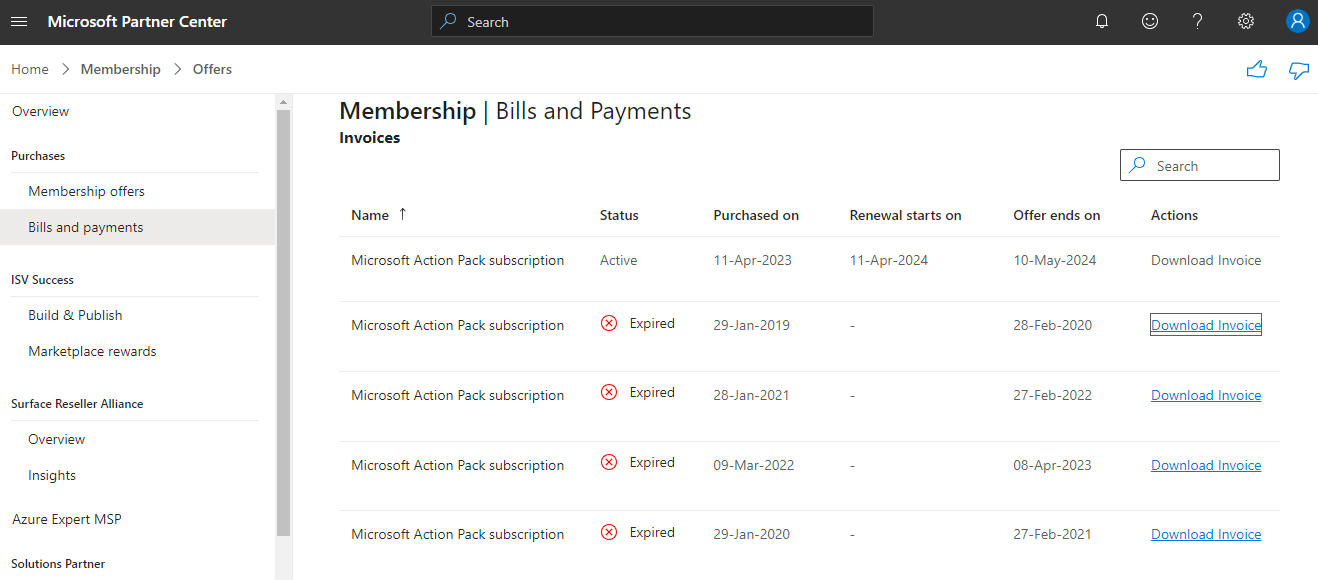Image resolution: width=1318 pixels, height=580 pixels.
Task: Click Solutions Partner heading in sidebar
Action: [58, 564]
